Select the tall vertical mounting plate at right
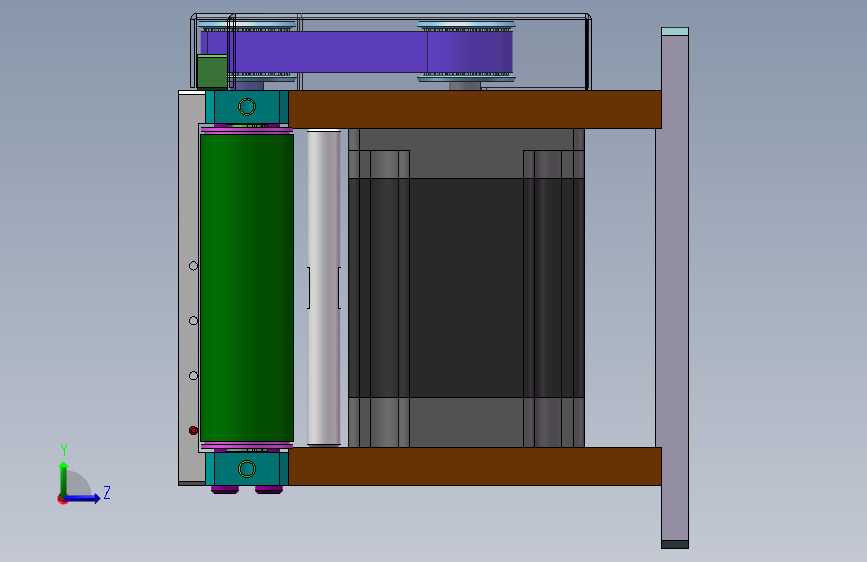This screenshot has height=562, width=867. 675,288
